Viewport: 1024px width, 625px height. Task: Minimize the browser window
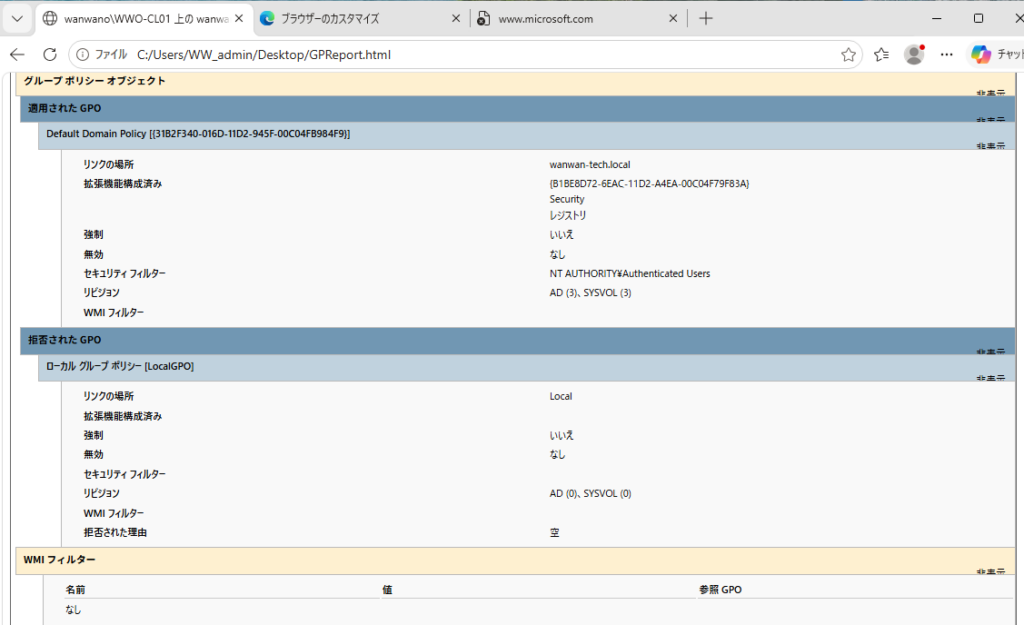point(936,18)
